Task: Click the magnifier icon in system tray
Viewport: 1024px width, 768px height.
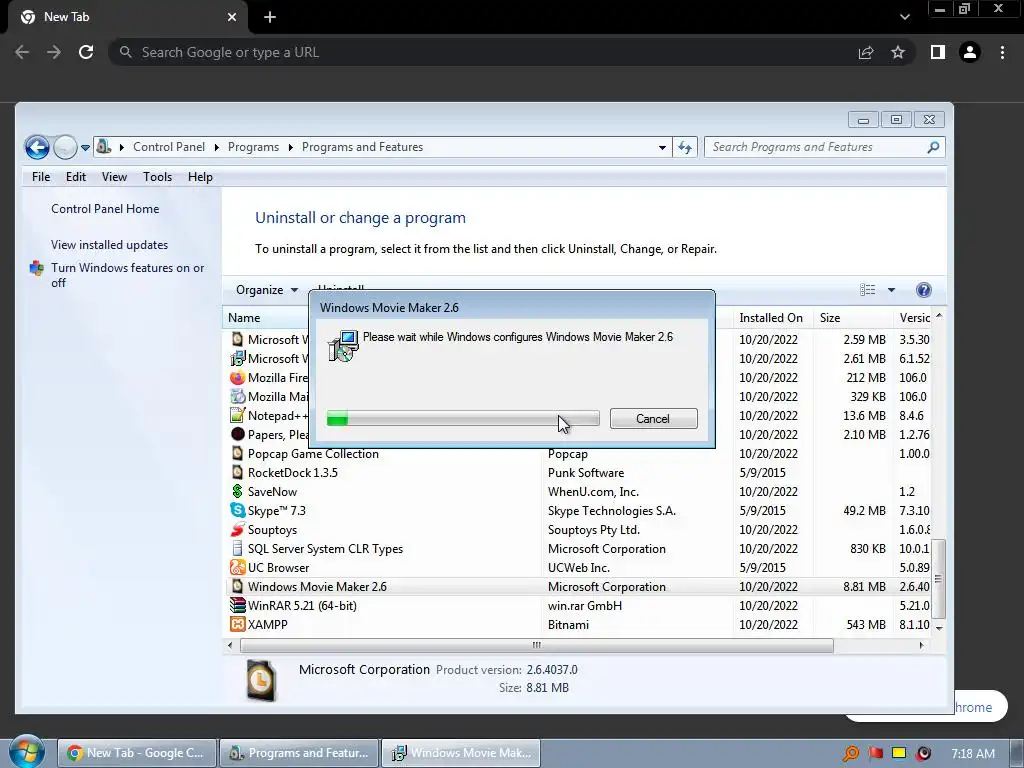Action: coord(850,754)
